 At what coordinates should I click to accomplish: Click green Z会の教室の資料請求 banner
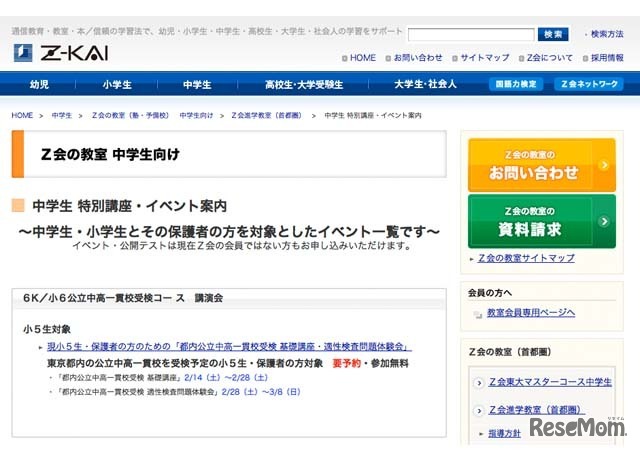[x=542, y=221]
